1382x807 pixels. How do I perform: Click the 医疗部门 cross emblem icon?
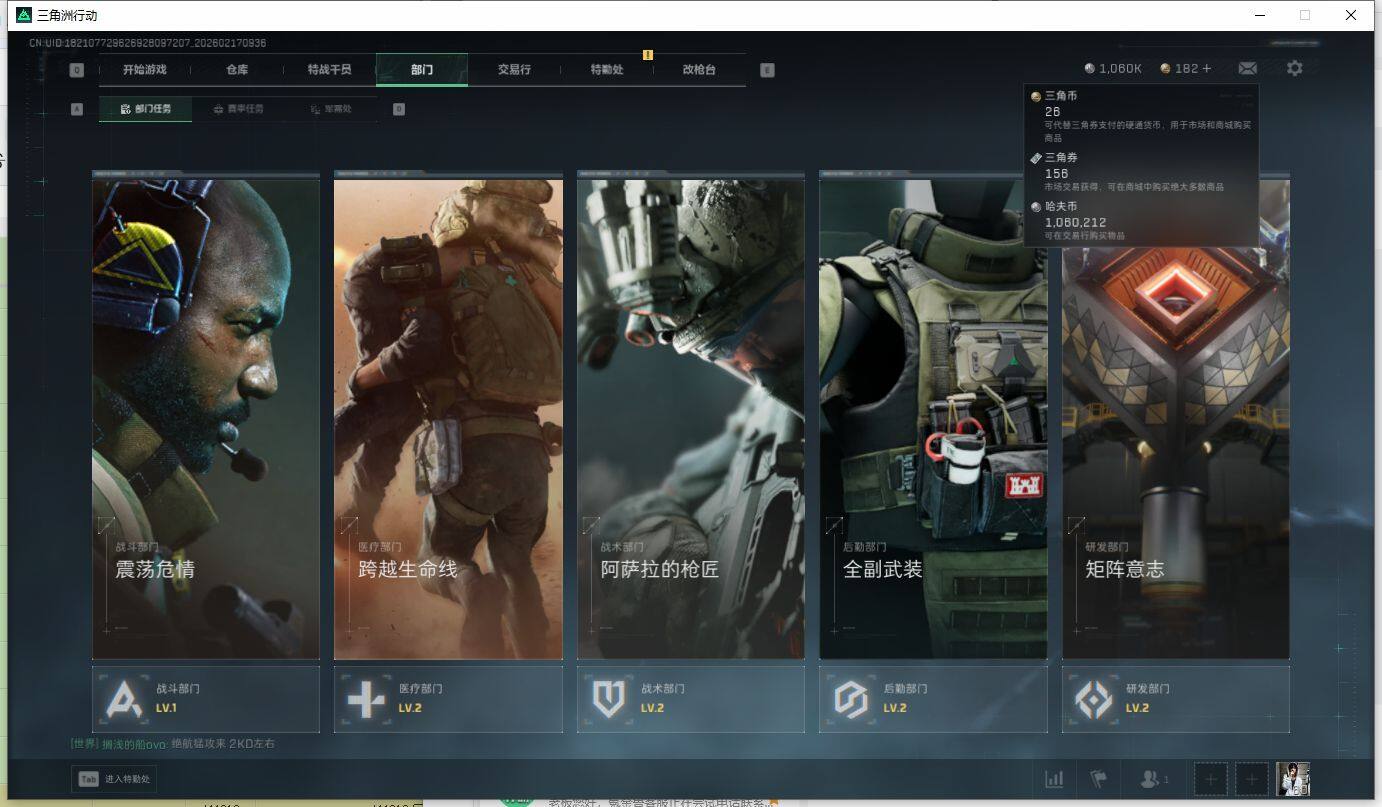tap(366, 699)
